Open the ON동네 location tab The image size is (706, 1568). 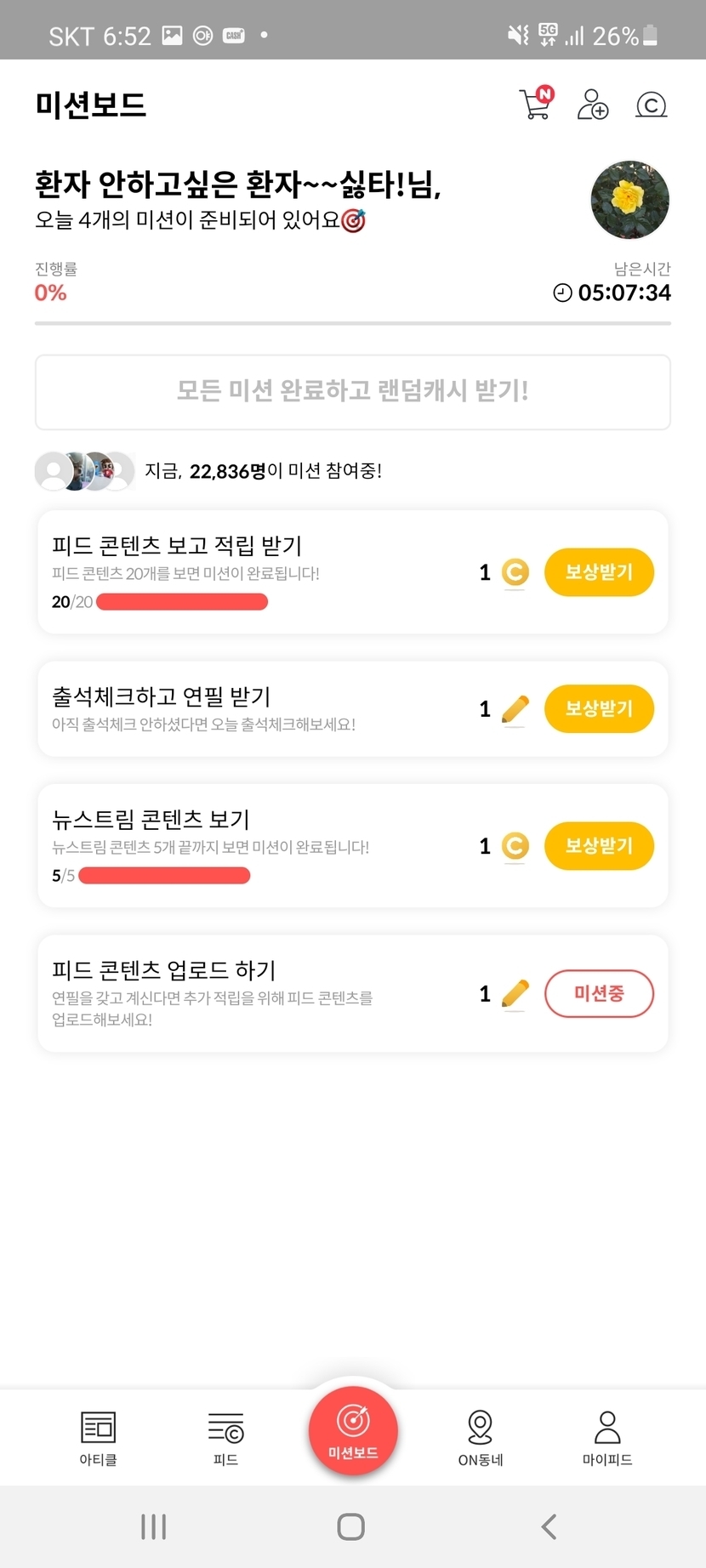click(481, 1438)
